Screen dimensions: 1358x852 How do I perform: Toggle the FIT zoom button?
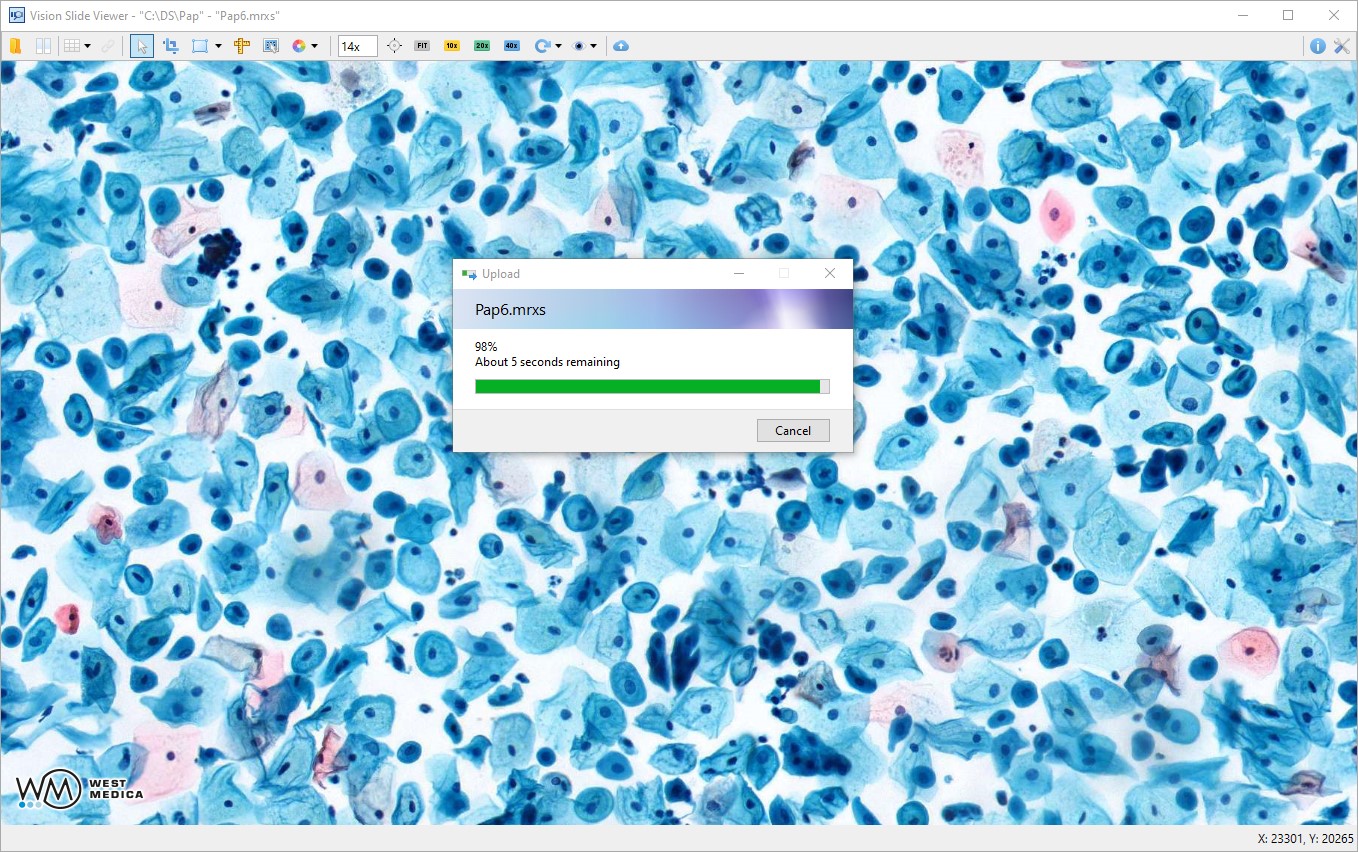422,46
